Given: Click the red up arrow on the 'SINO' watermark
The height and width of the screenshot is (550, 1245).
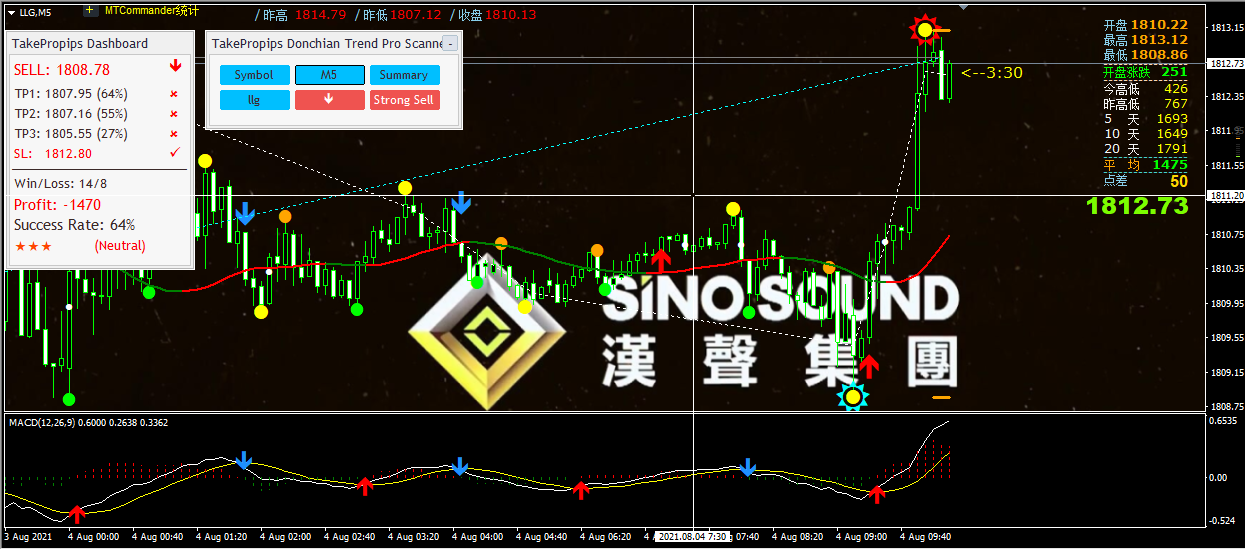Looking at the screenshot, I should coord(661,260).
